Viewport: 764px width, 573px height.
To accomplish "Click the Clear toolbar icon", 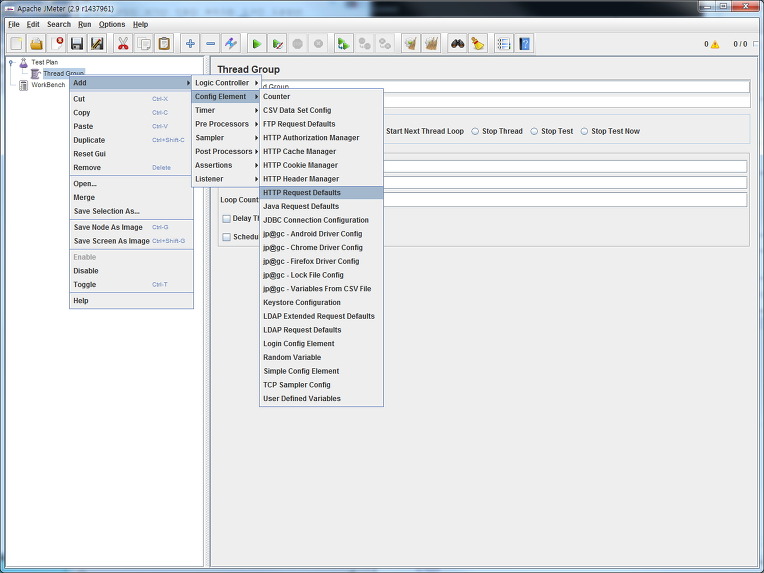I will 411,44.
